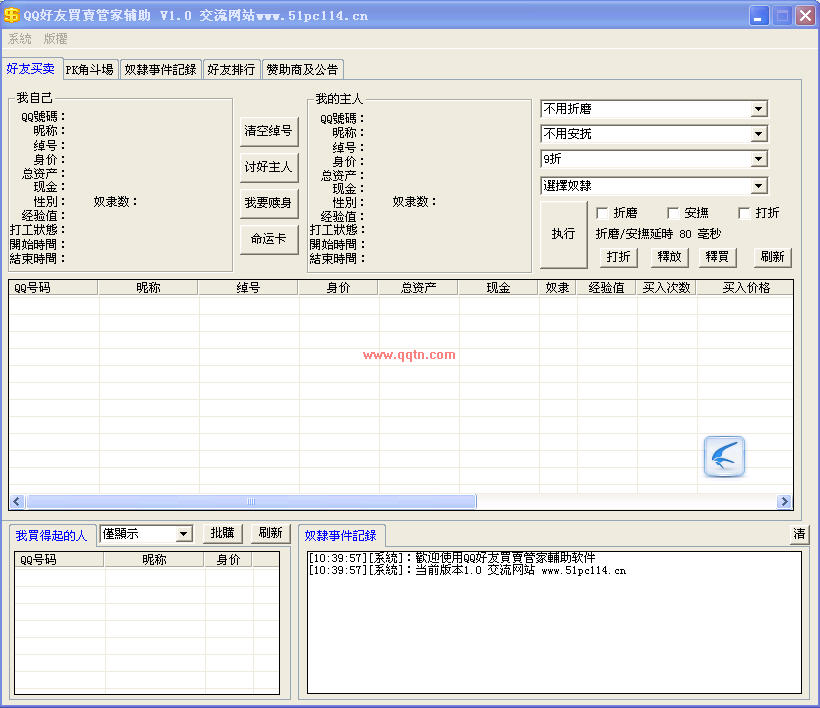Switch to the 好友排行 tab
The height and width of the screenshot is (708, 820).
(x=231, y=70)
